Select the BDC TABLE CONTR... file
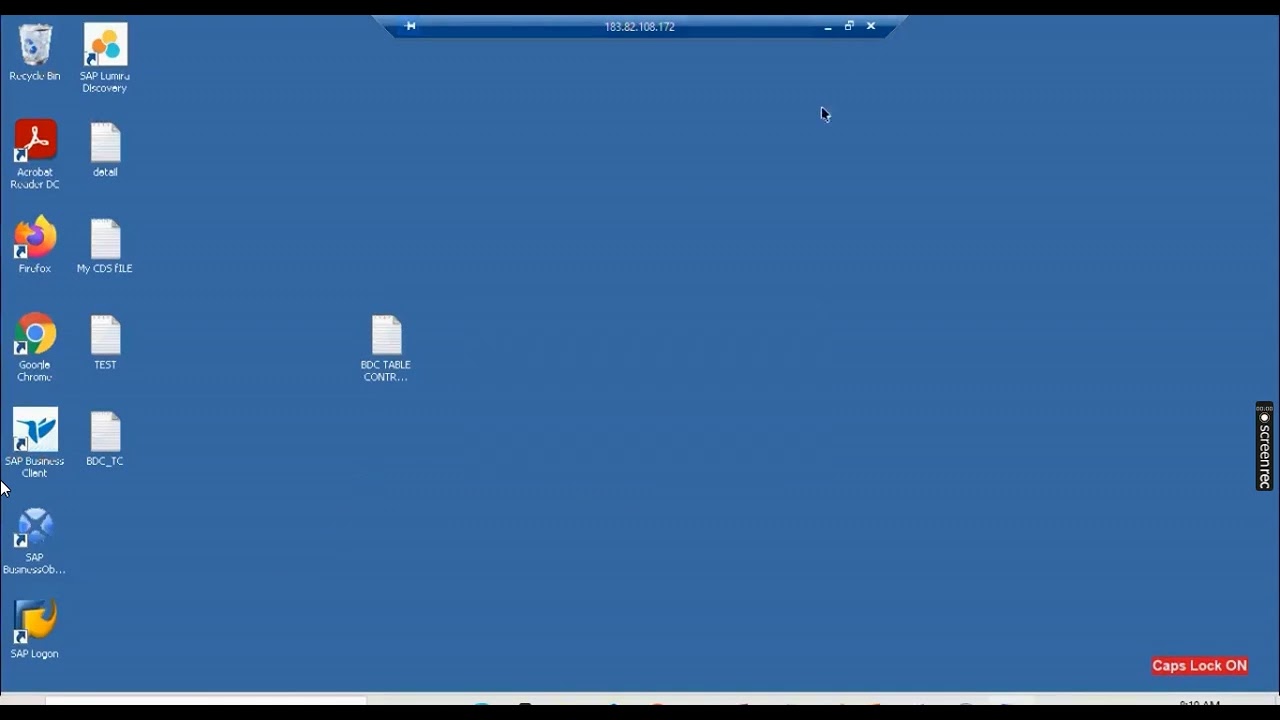The width and height of the screenshot is (1280, 720). point(386,348)
